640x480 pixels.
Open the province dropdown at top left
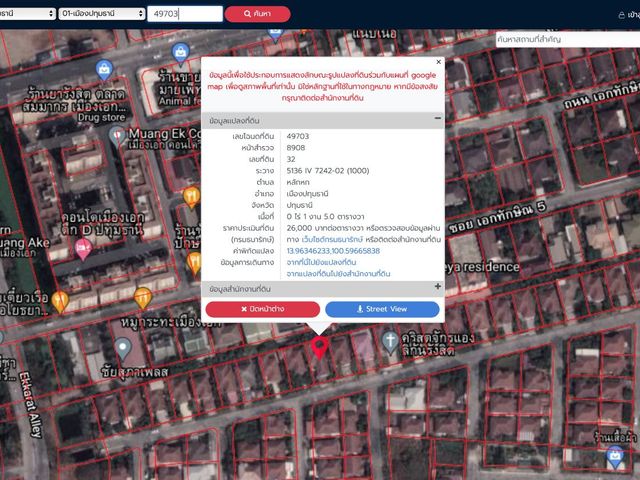[x=27, y=13]
